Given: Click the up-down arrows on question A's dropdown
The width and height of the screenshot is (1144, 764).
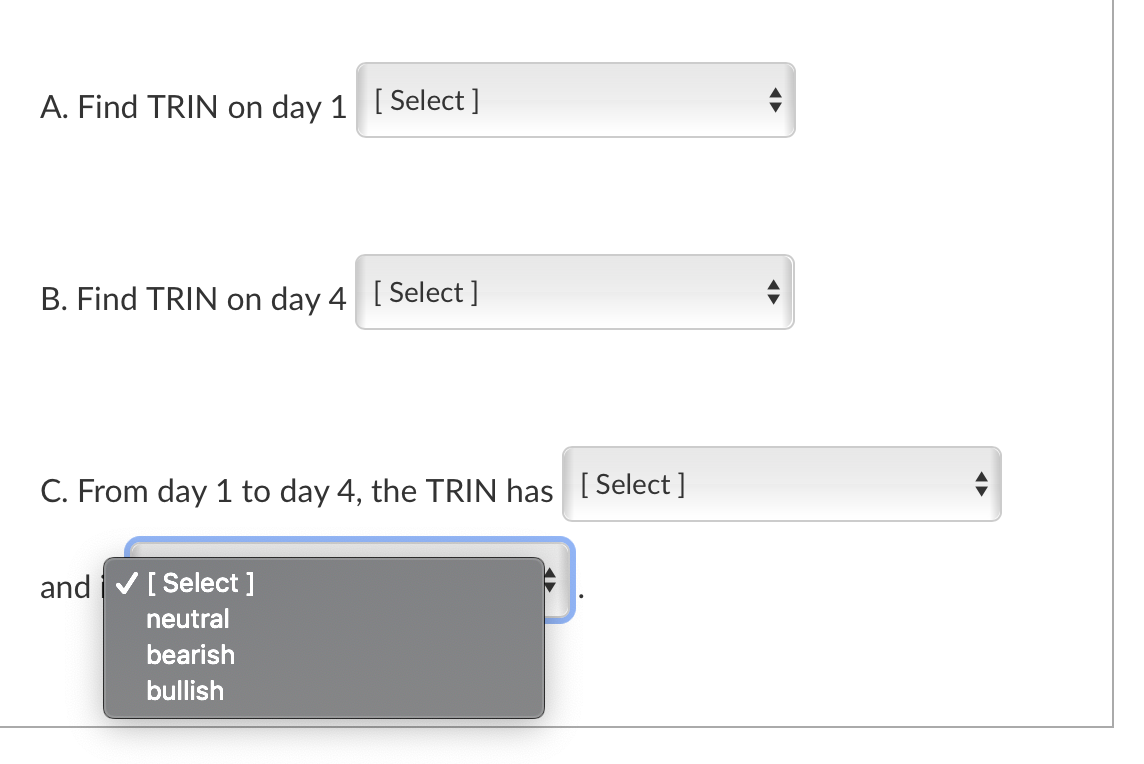Looking at the screenshot, I should [776, 100].
